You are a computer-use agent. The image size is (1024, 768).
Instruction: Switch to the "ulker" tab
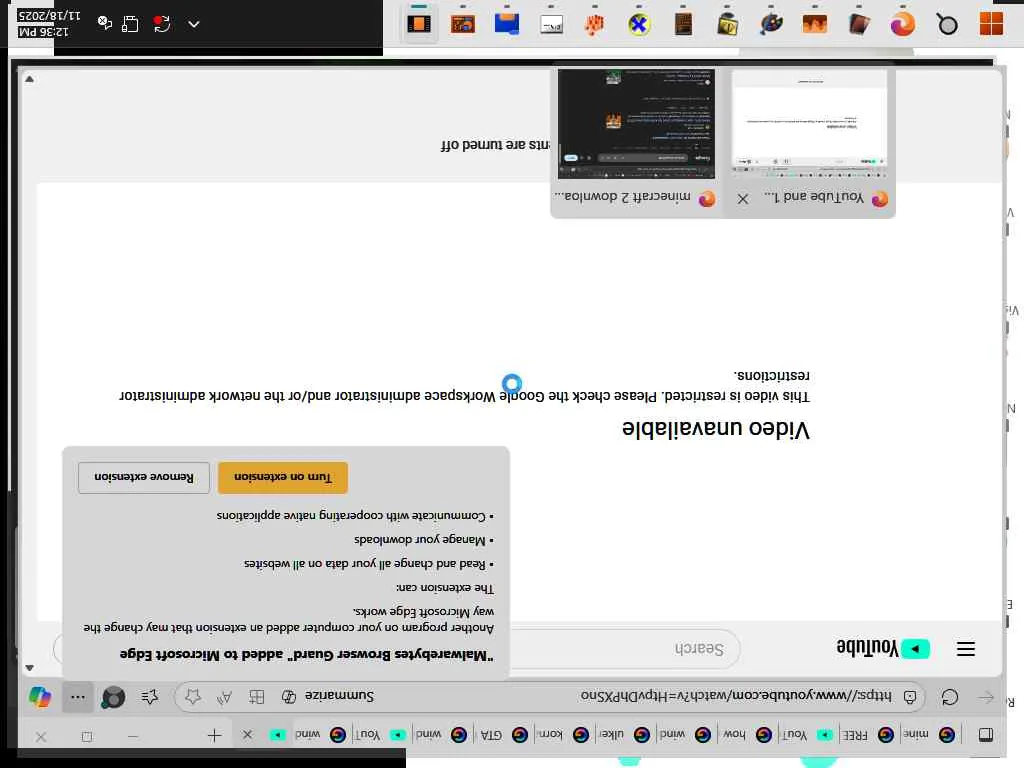click(624, 735)
